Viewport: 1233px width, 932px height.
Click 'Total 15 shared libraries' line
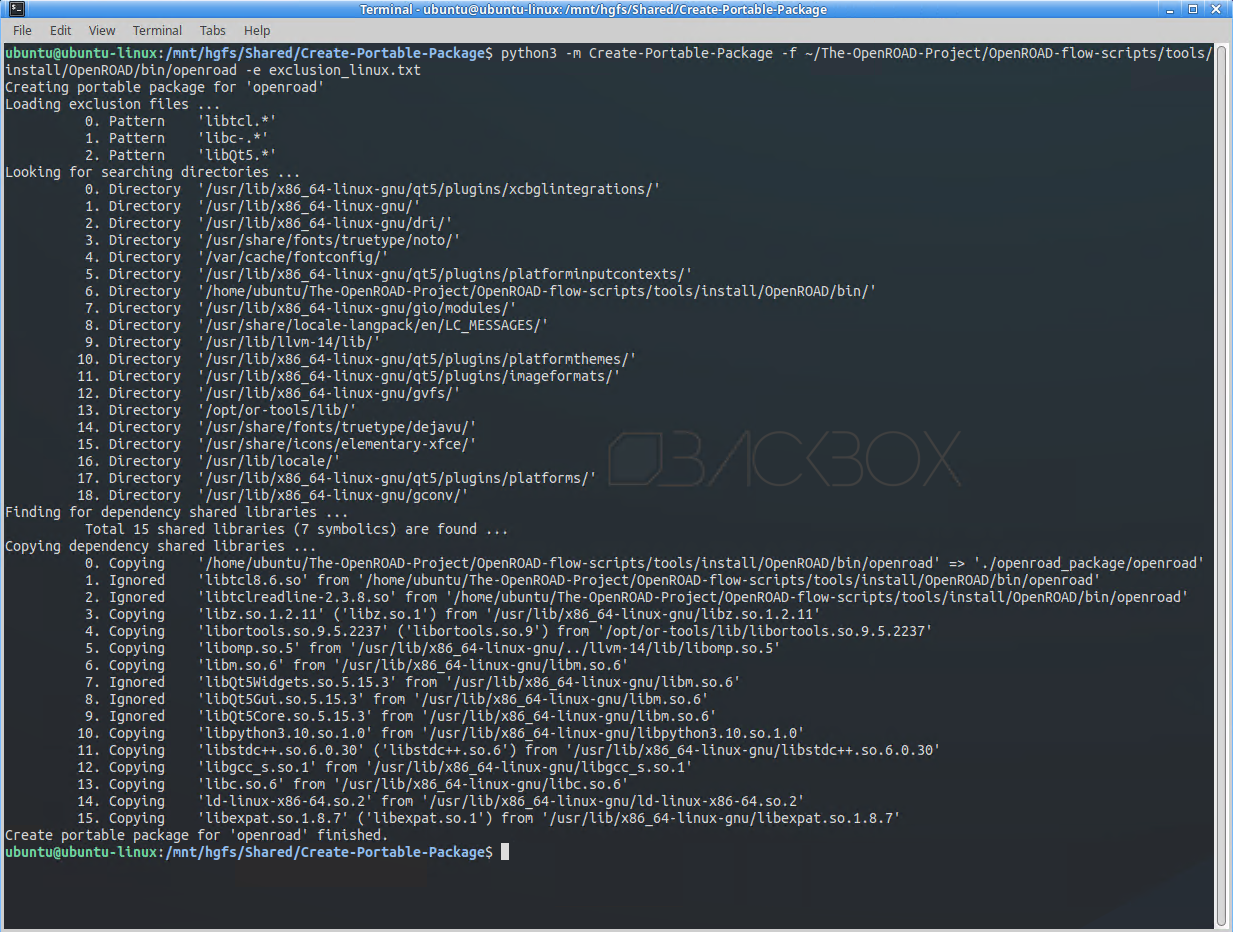click(297, 529)
